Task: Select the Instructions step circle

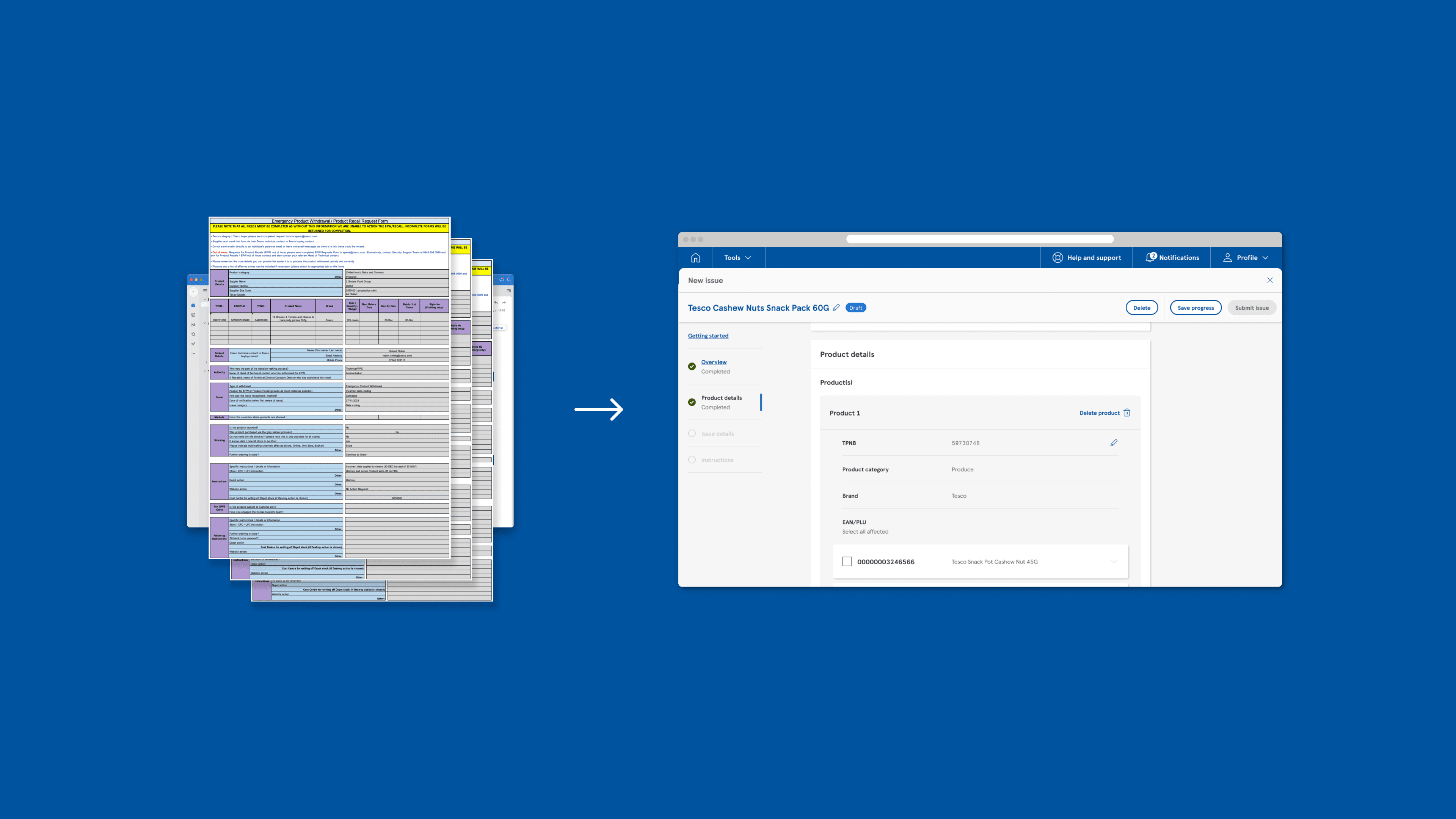Action: click(692, 460)
